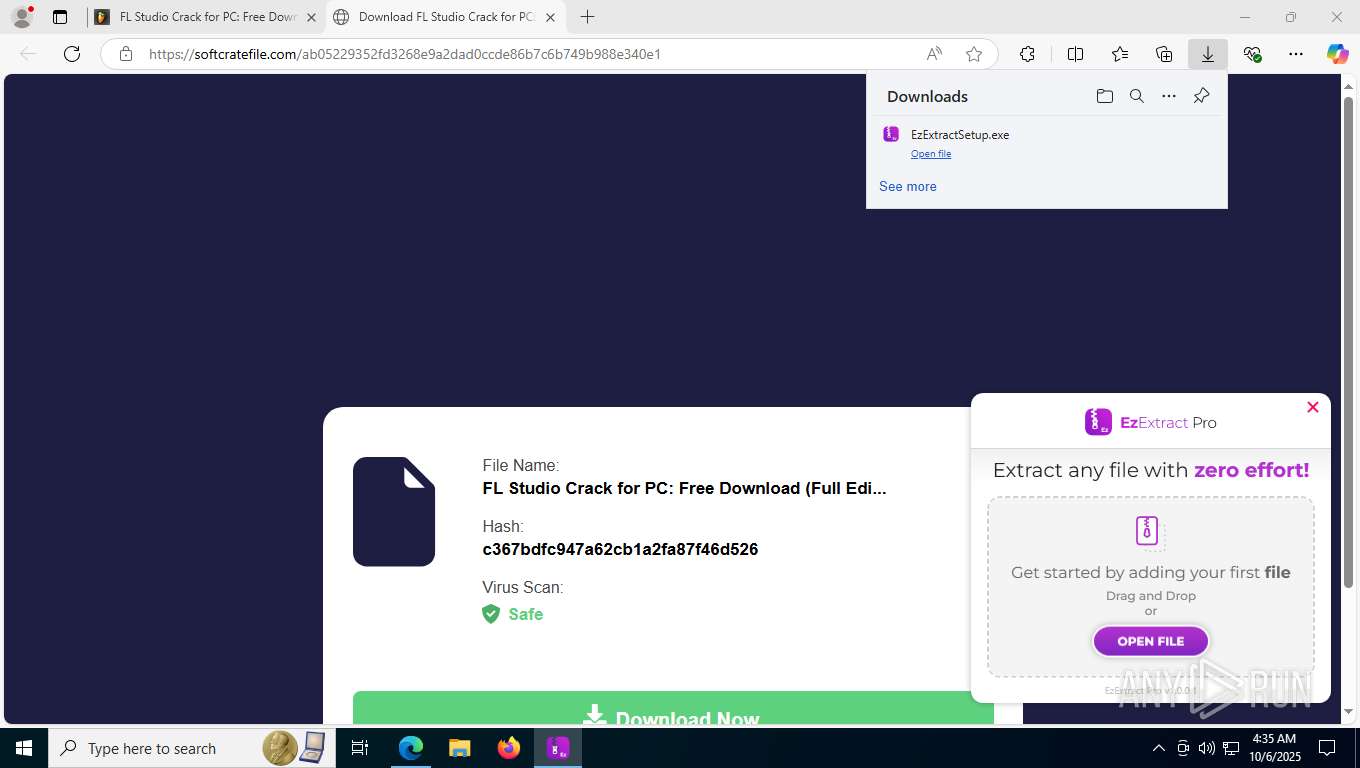Viewport: 1360px width, 768px height.
Task: Open File Explorer from taskbar
Action: 460,748
